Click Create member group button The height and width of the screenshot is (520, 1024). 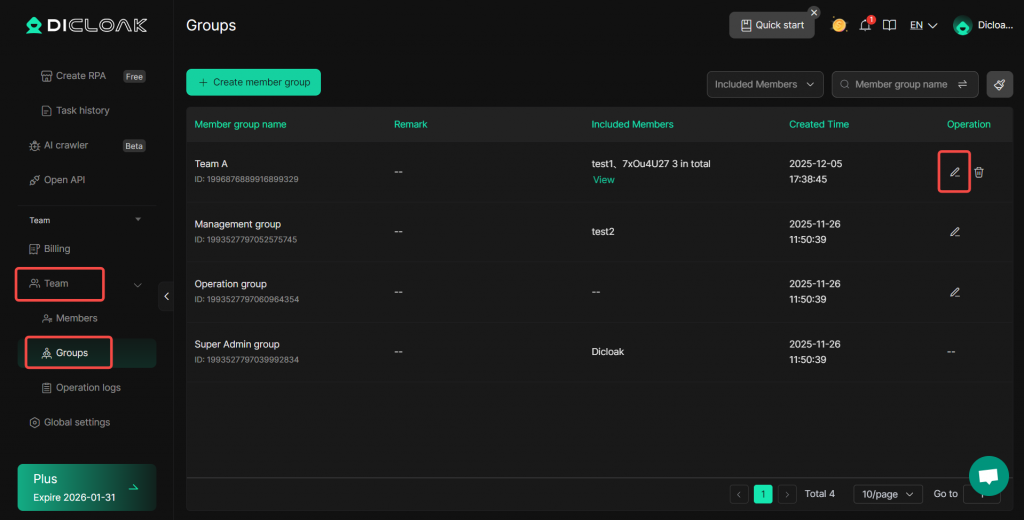[x=253, y=82]
